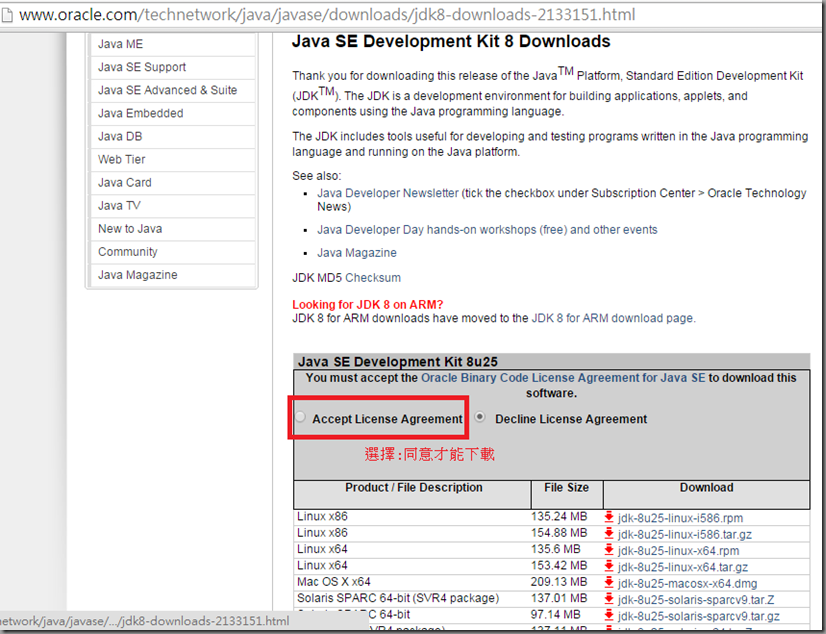Click the File Size column header
Screen dimensions: 826x634
[566, 488]
